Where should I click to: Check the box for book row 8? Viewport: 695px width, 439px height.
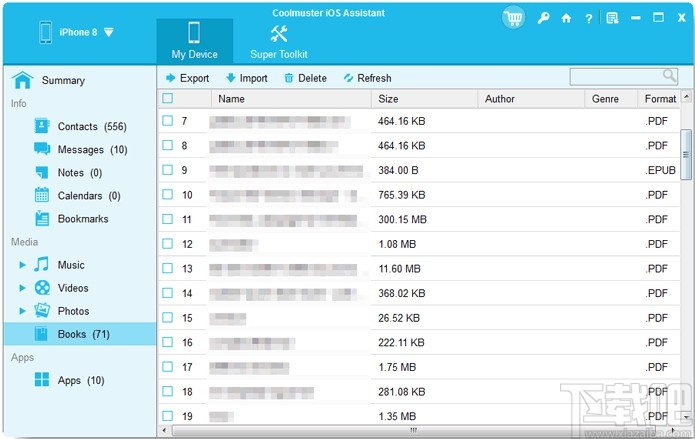(168, 145)
